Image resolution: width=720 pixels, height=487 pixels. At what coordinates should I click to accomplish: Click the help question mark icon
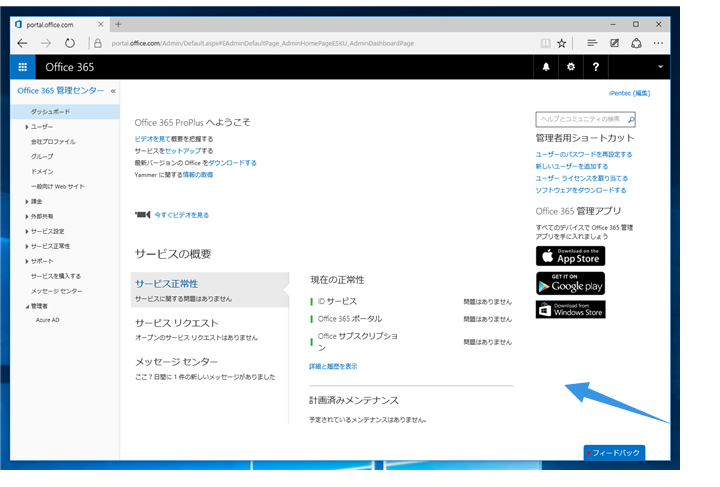[596, 67]
